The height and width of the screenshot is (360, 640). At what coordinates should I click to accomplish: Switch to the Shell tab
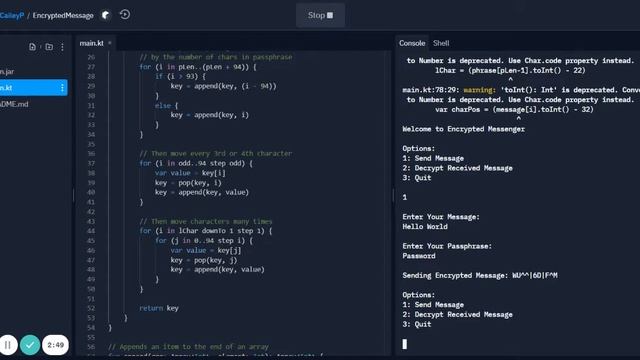point(441,43)
